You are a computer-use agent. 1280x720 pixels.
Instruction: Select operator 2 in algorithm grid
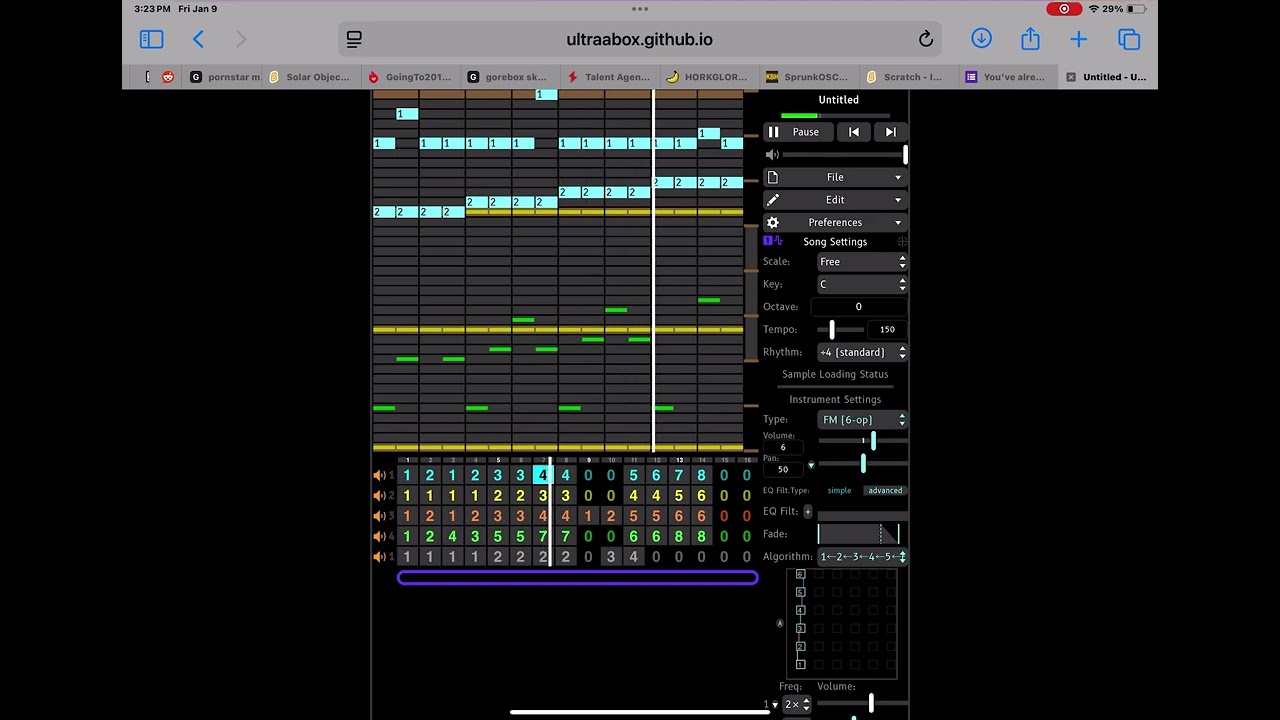pyautogui.click(x=800, y=646)
